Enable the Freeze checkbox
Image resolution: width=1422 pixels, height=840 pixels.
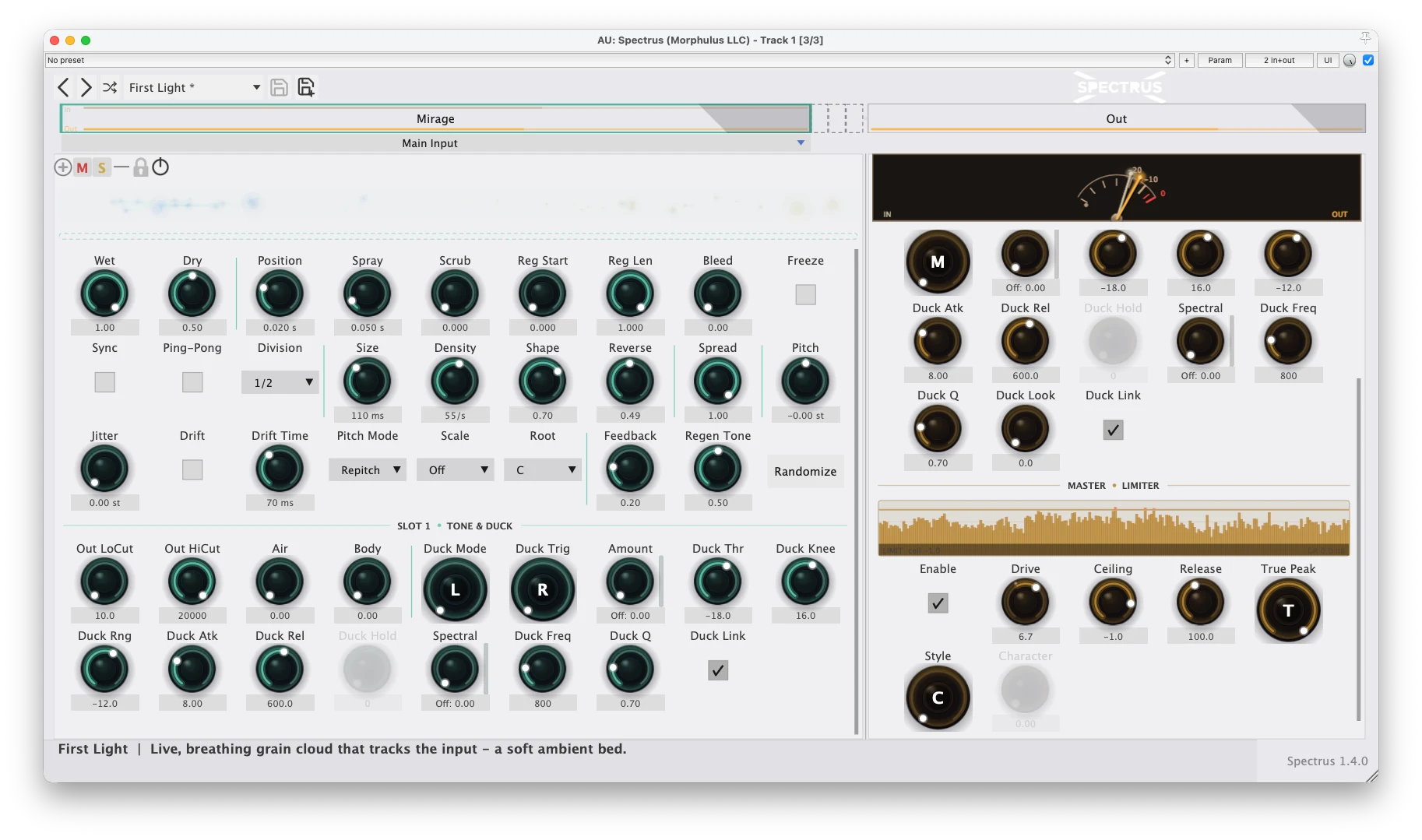[x=805, y=294]
